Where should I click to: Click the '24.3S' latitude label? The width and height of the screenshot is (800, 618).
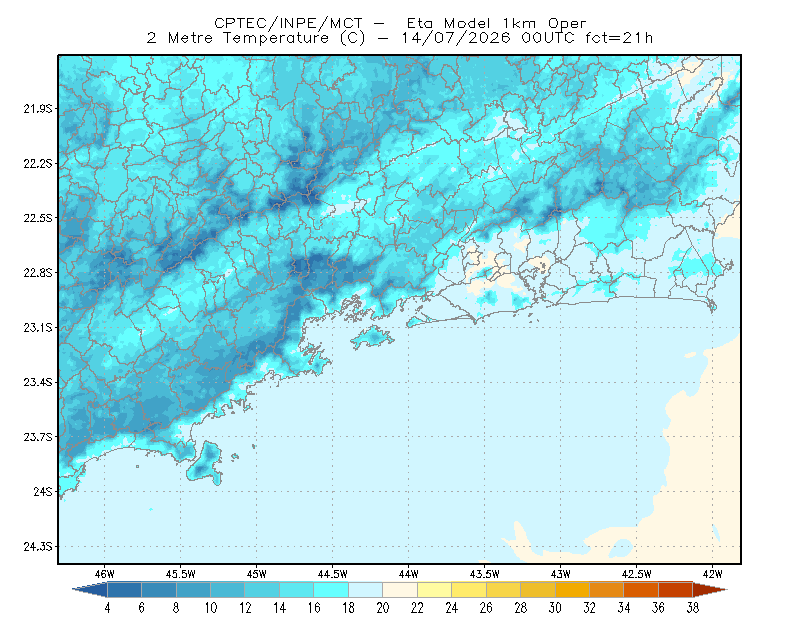38,547
